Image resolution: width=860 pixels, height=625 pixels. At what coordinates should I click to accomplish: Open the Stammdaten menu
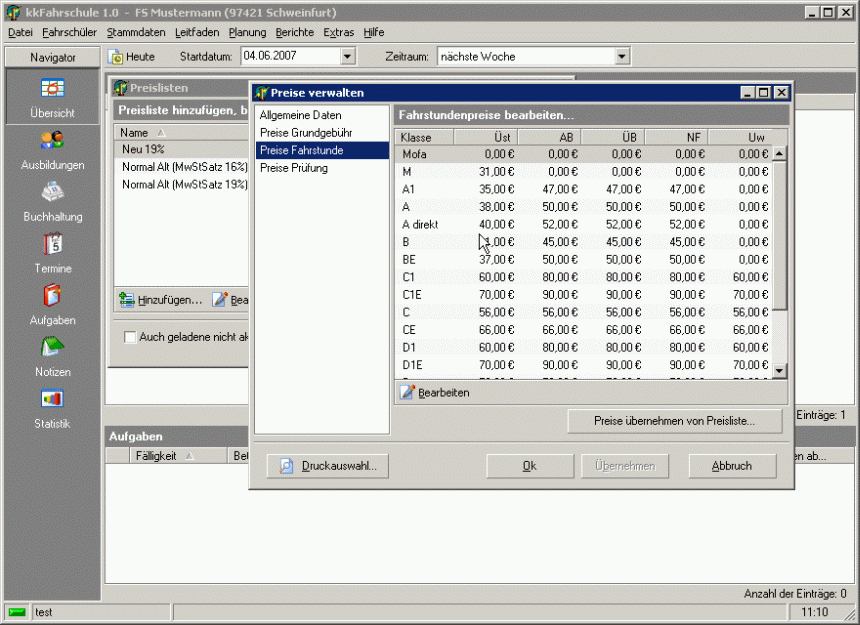tap(136, 33)
